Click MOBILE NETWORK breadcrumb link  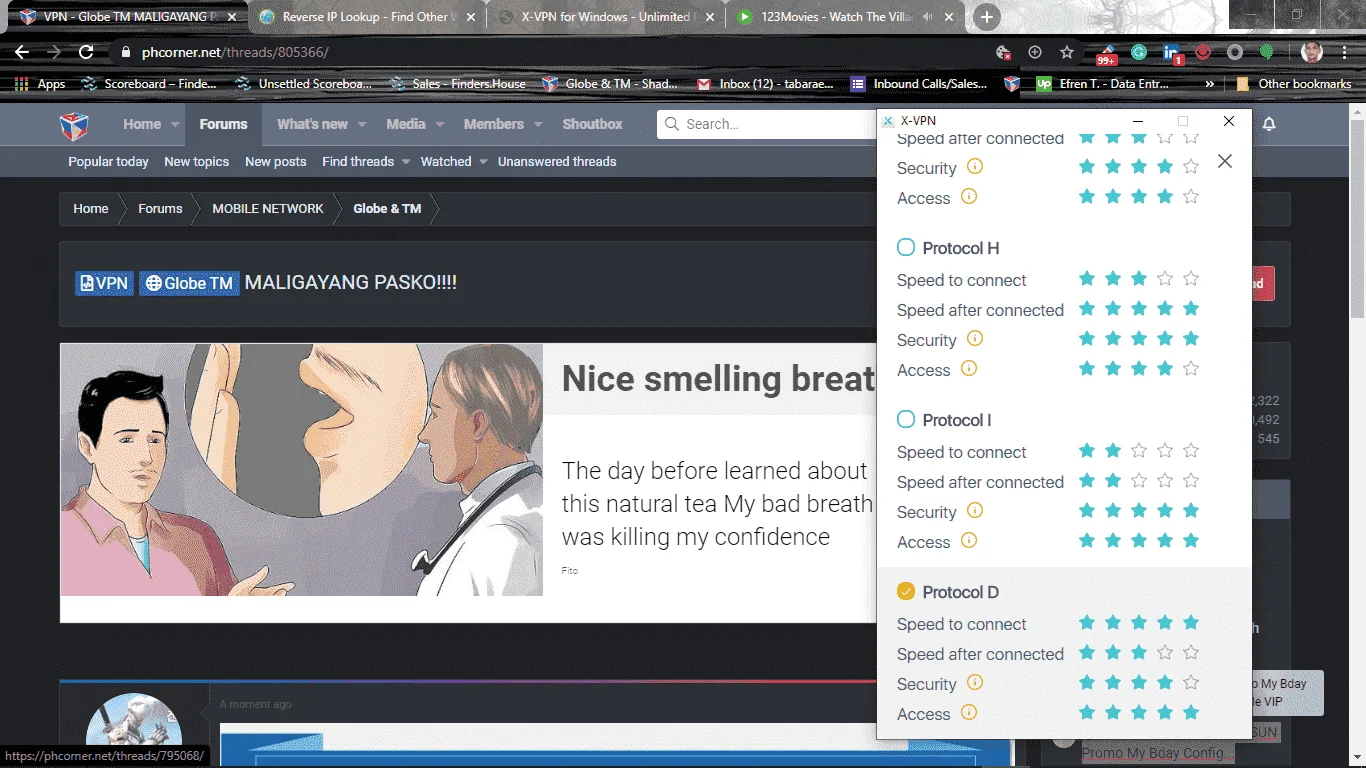point(268,208)
